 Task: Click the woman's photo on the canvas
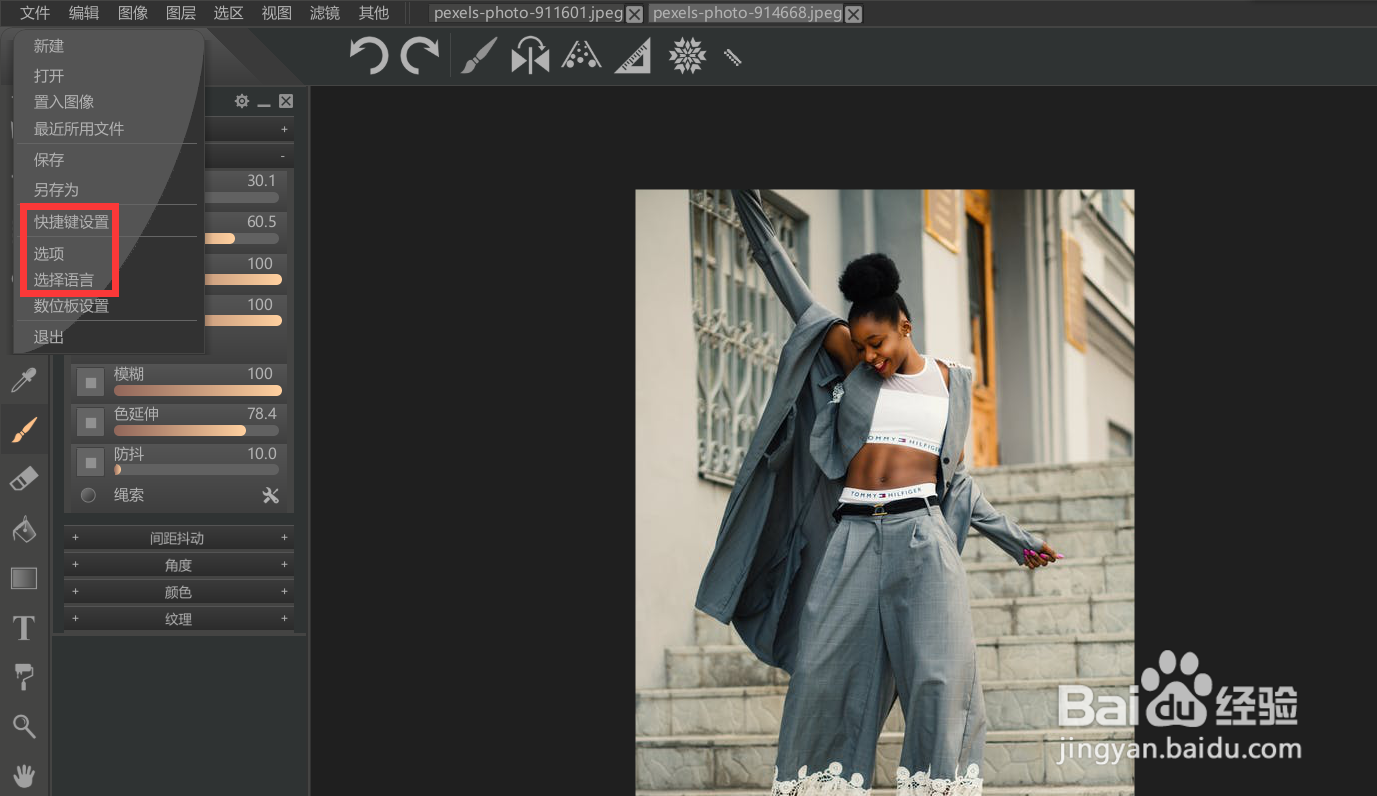[x=885, y=492]
